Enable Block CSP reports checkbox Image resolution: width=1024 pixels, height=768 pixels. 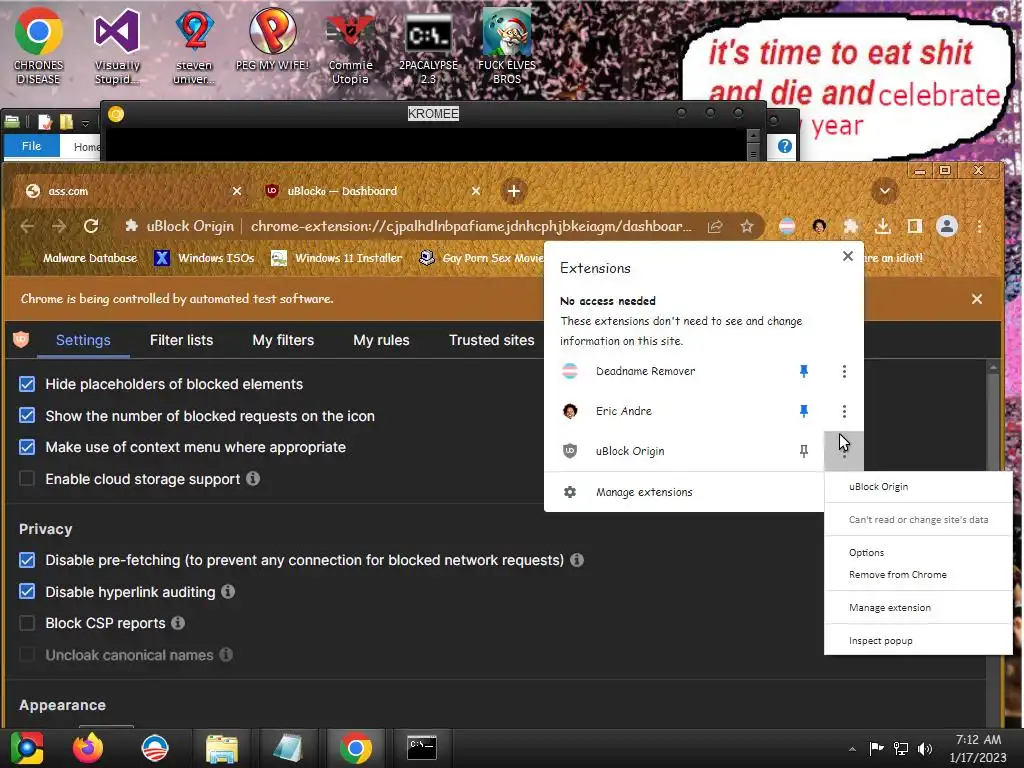pyautogui.click(x=27, y=623)
